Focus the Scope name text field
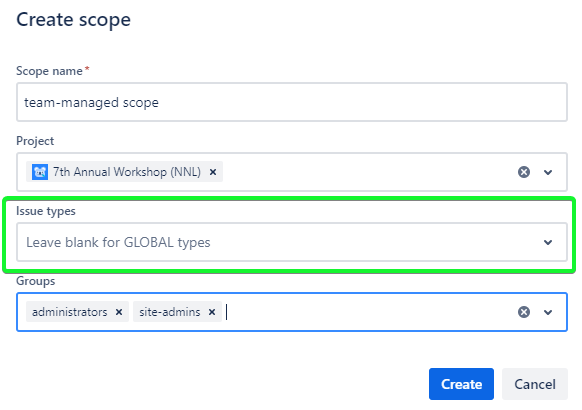582x410 pixels. [292, 102]
